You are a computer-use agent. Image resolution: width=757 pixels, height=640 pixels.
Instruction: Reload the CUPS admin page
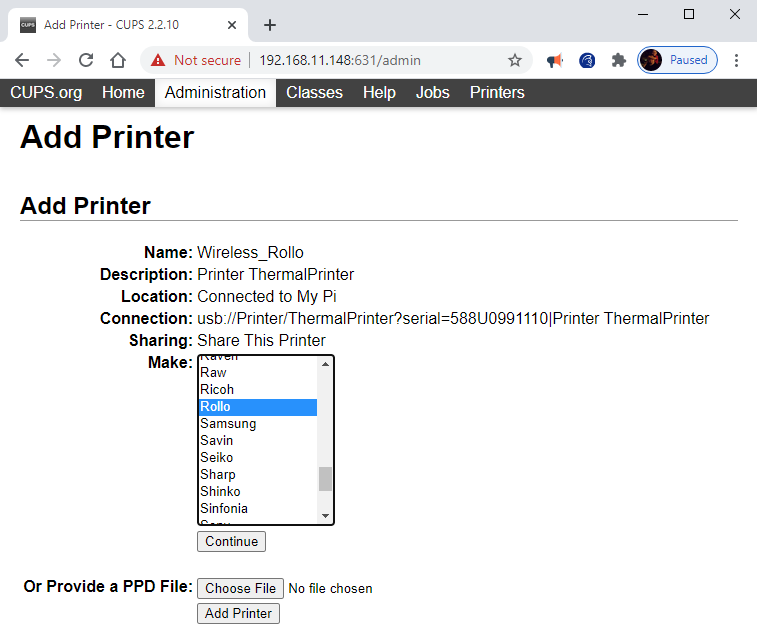[86, 60]
